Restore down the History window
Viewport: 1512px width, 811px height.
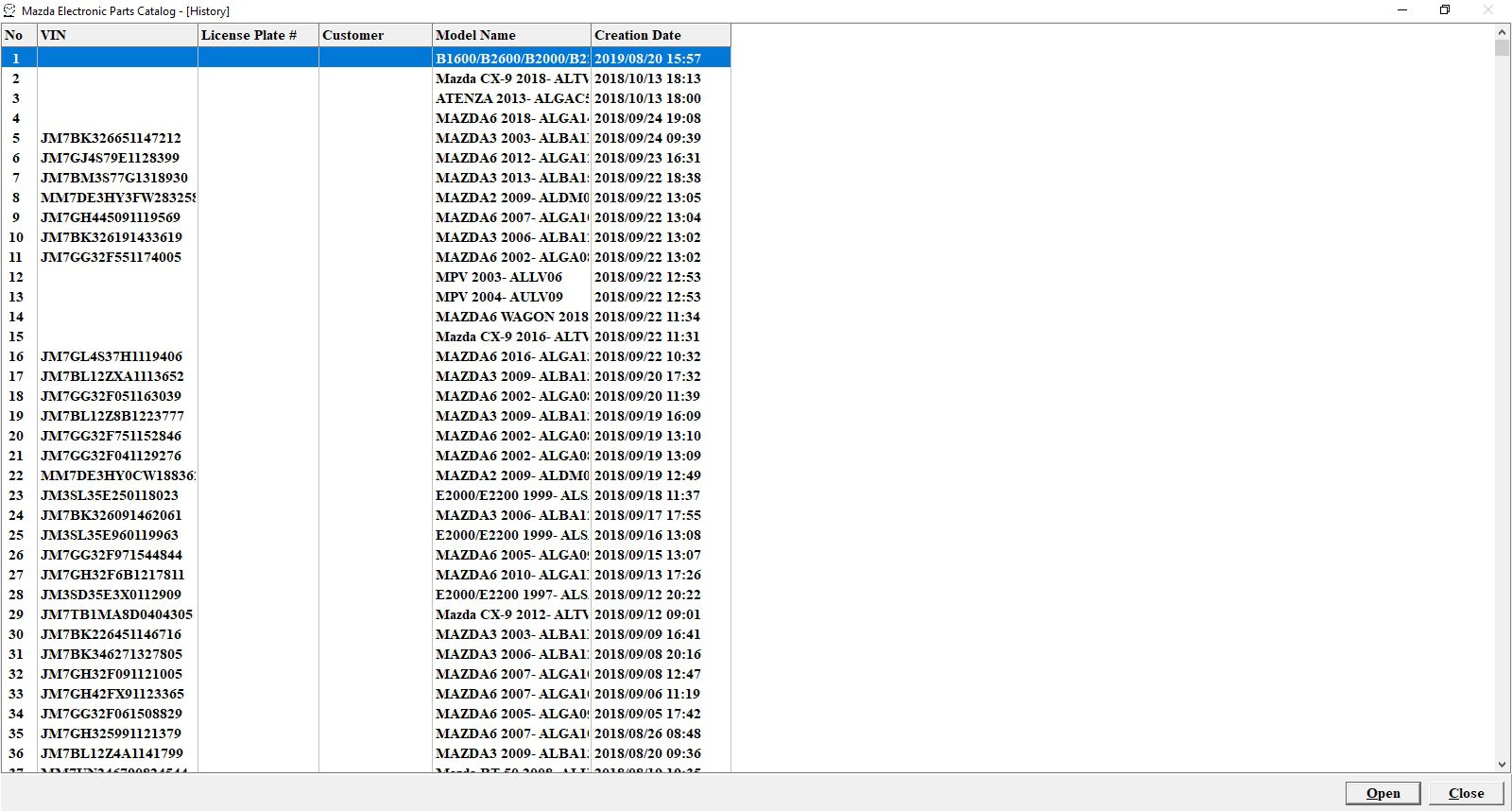(x=1445, y=10)
